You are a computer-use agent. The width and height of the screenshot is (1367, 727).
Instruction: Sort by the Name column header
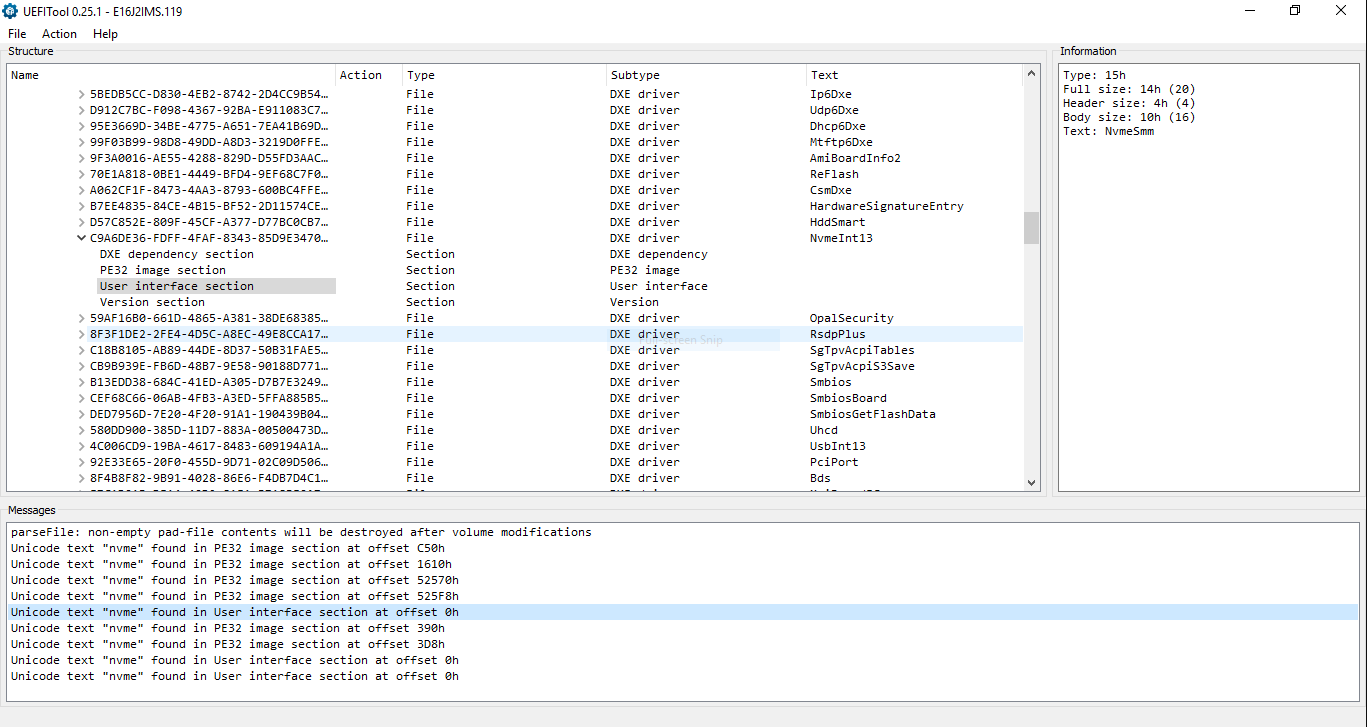(172, 75)
